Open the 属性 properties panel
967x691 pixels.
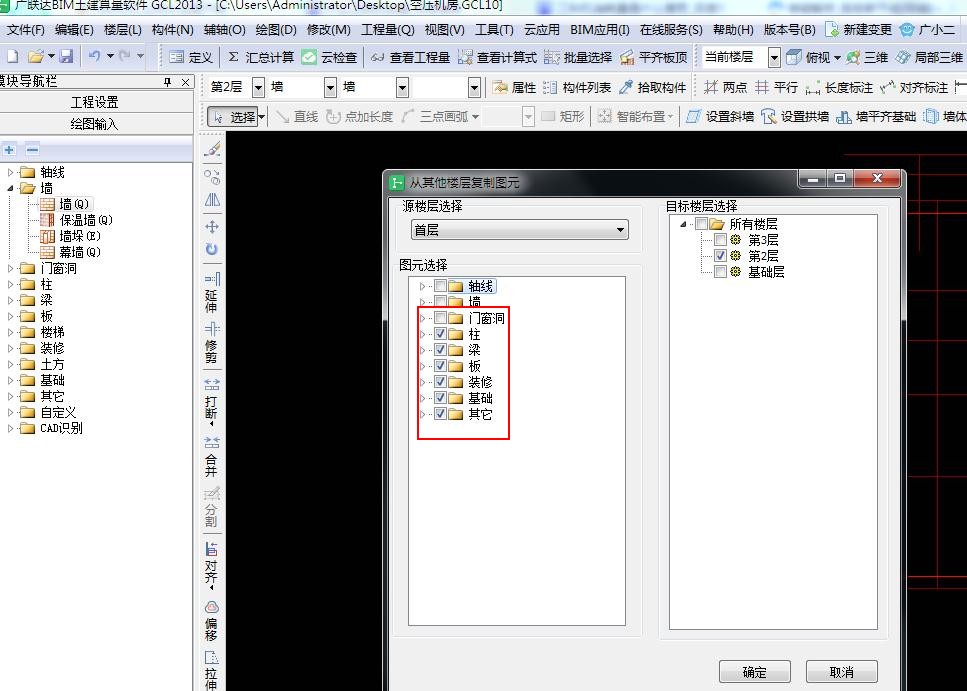[514, 88]
